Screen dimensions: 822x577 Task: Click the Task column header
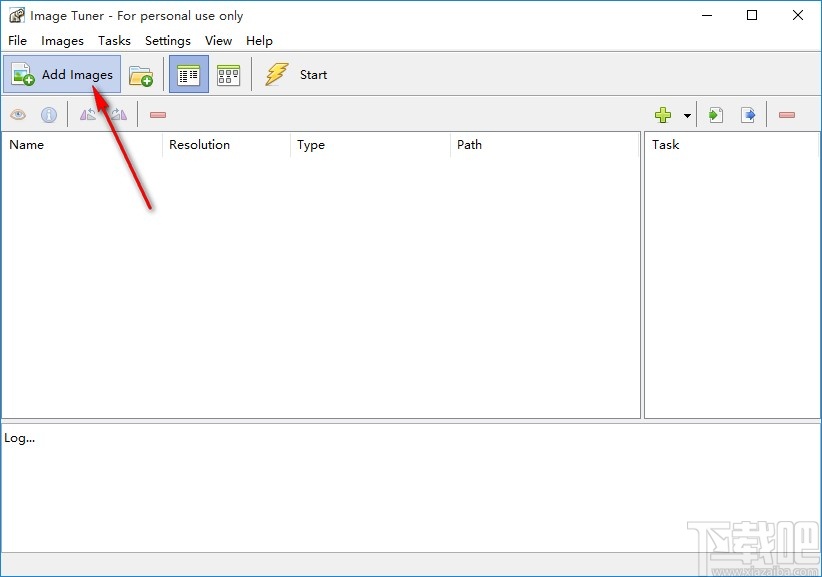pos(732,145)
